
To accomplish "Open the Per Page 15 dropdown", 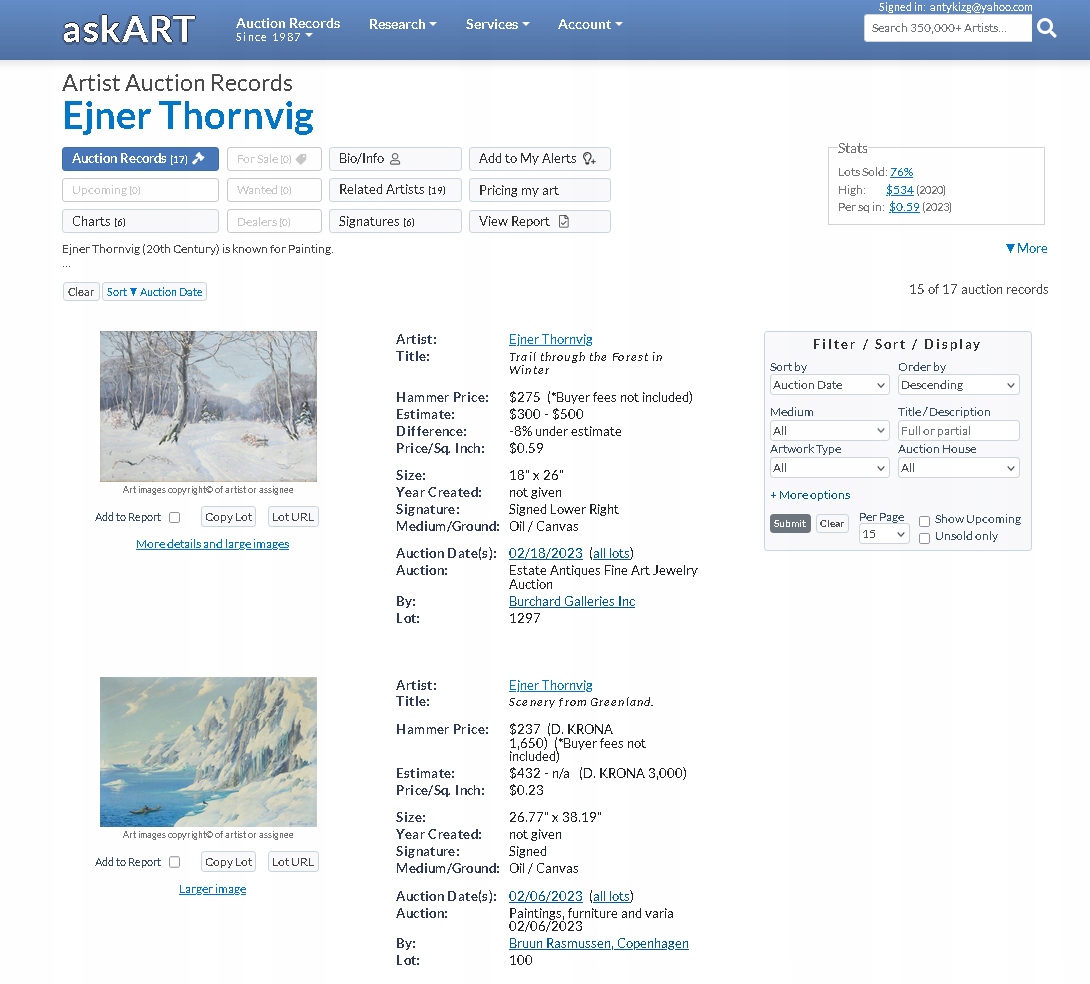I will [884, 534].
